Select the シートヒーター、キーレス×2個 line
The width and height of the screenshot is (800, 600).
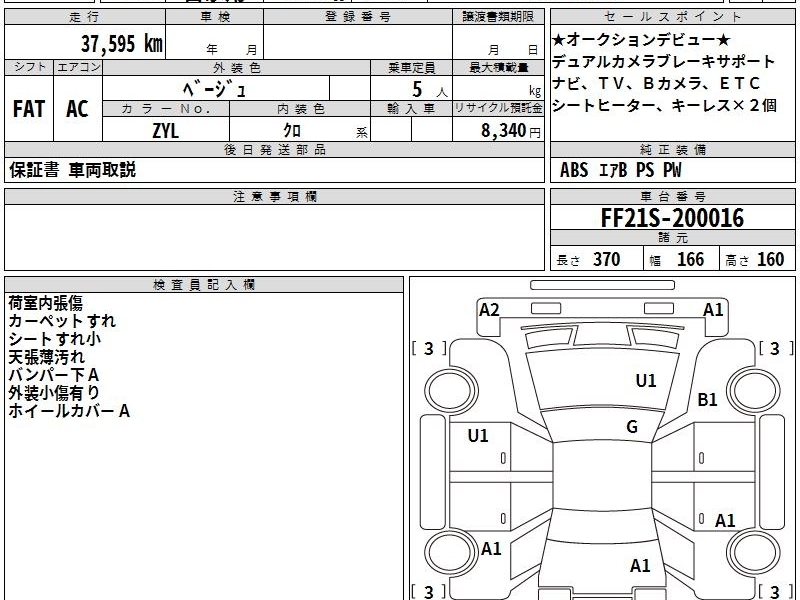pyautogui.click(x=665, y=106)
